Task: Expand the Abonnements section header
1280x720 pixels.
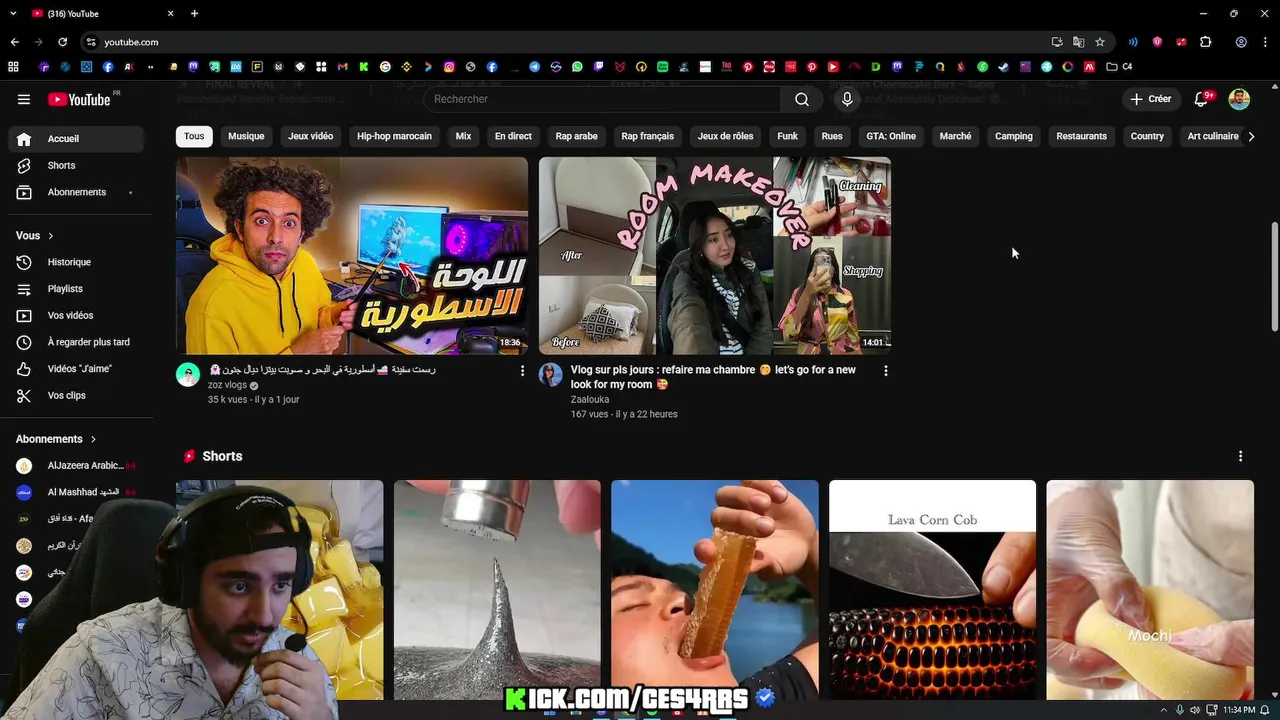Action: (57, 439)
